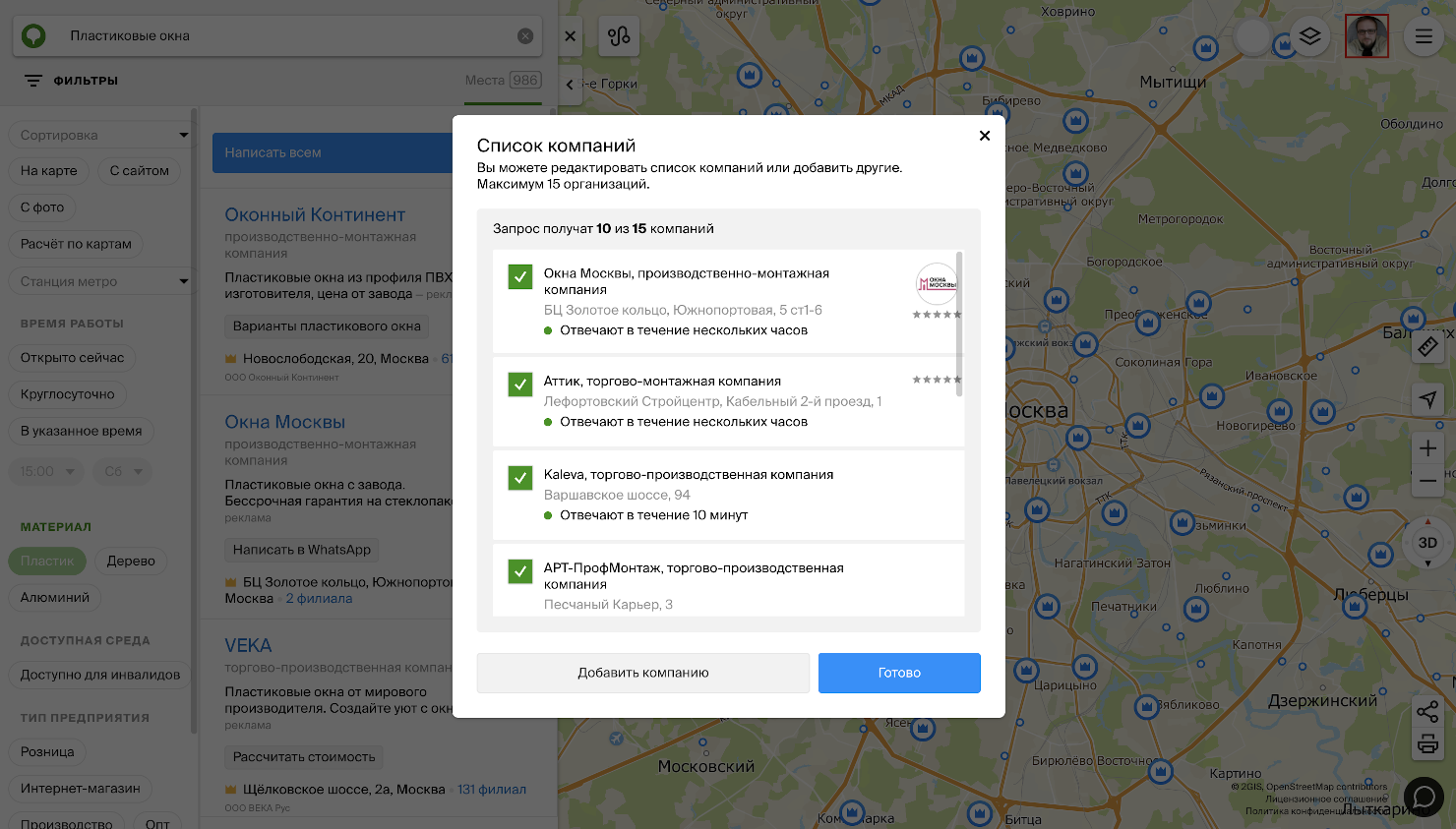The image size is (1456, 829).
Task: Open the 2 филиала link
Action: (319, 598)
